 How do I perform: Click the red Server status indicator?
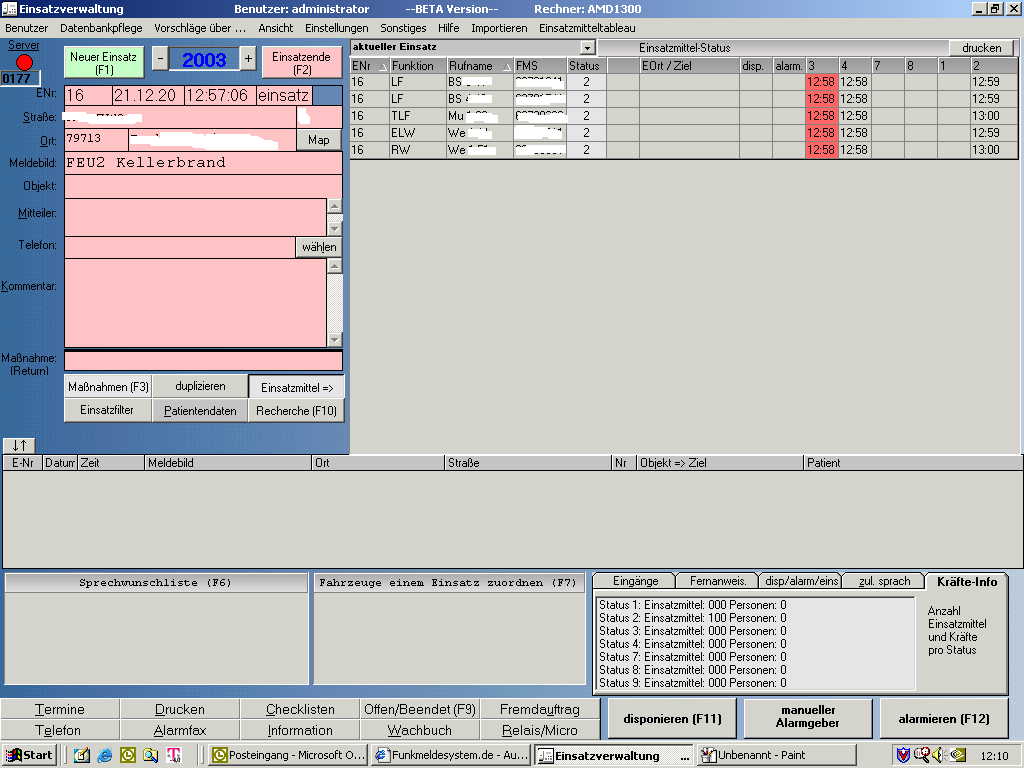24,62
